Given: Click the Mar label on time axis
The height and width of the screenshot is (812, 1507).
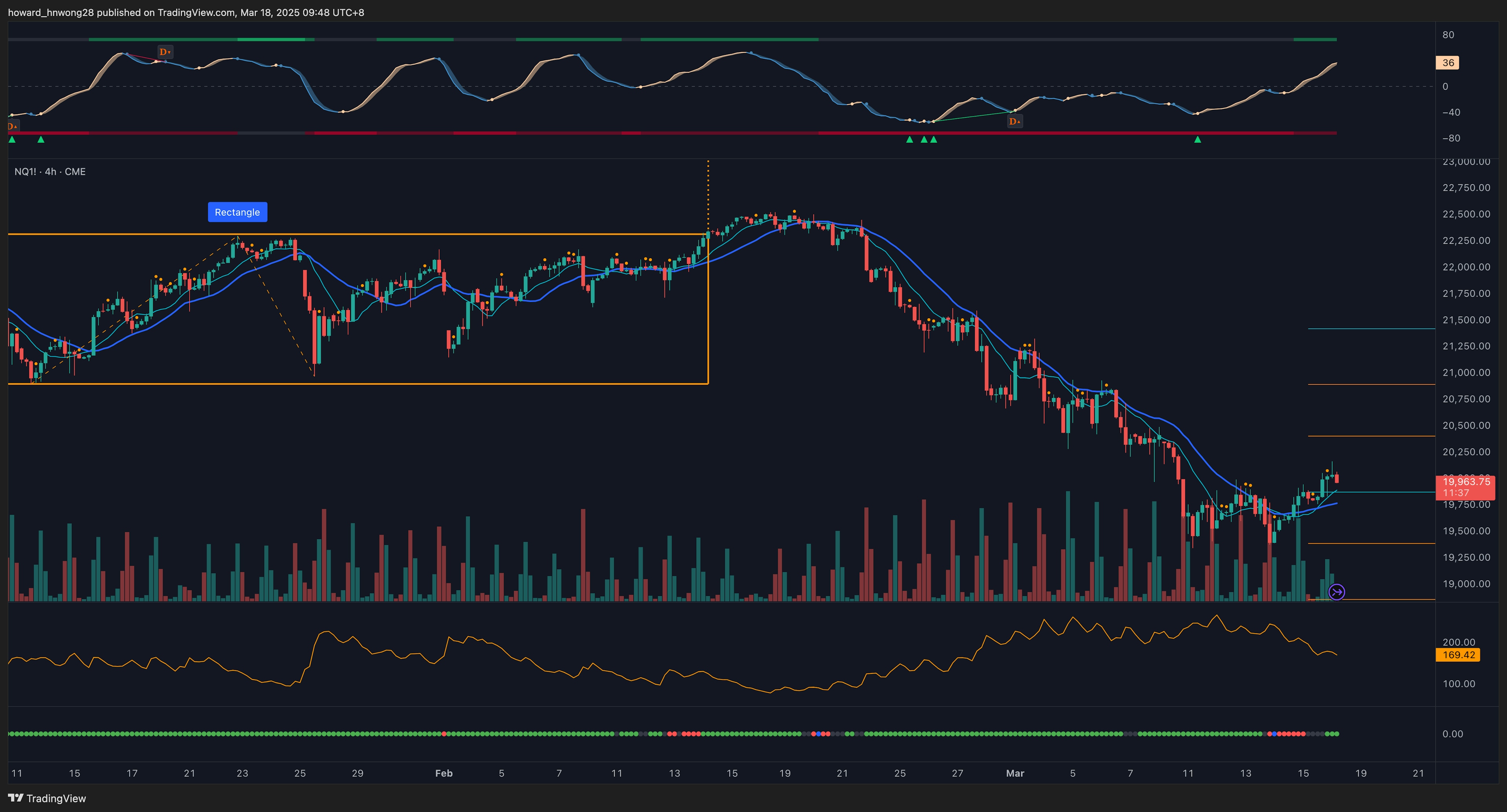Looking at the screenshot, I should coord(1015,773).
